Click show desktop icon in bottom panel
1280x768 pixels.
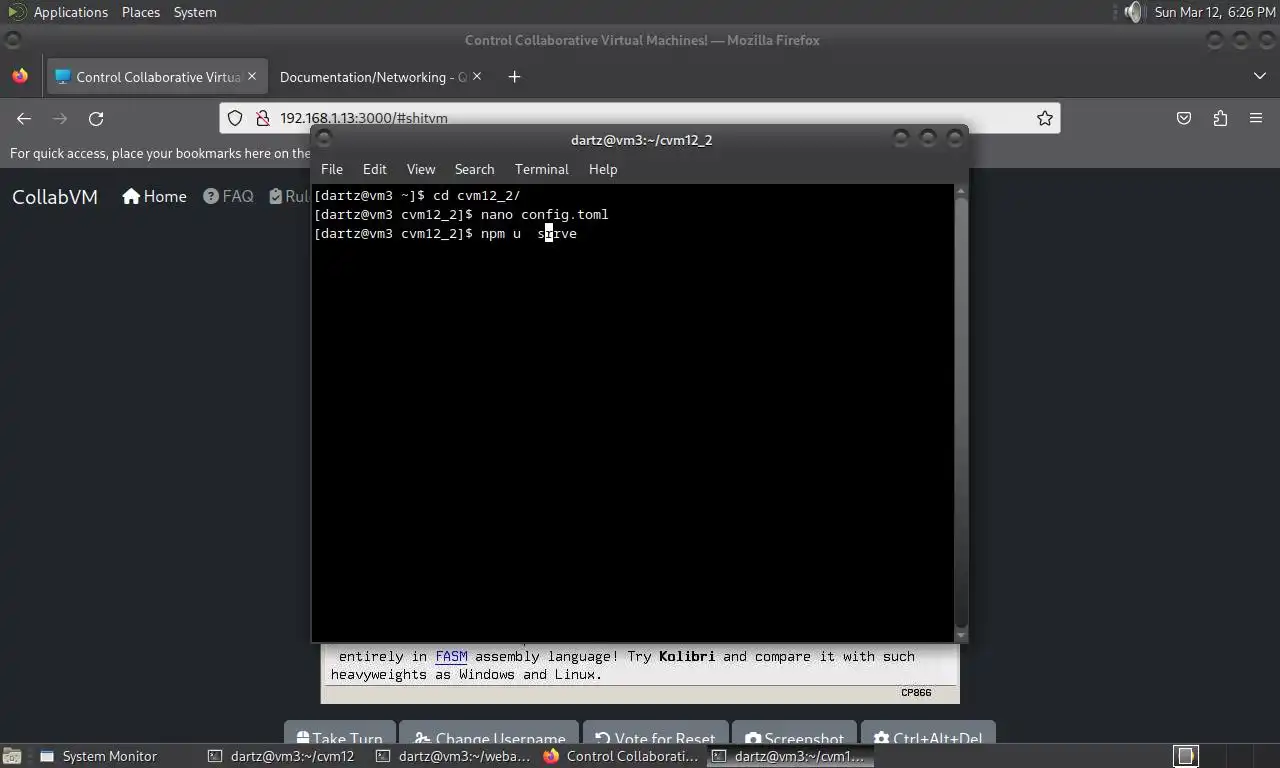point(12,756)
